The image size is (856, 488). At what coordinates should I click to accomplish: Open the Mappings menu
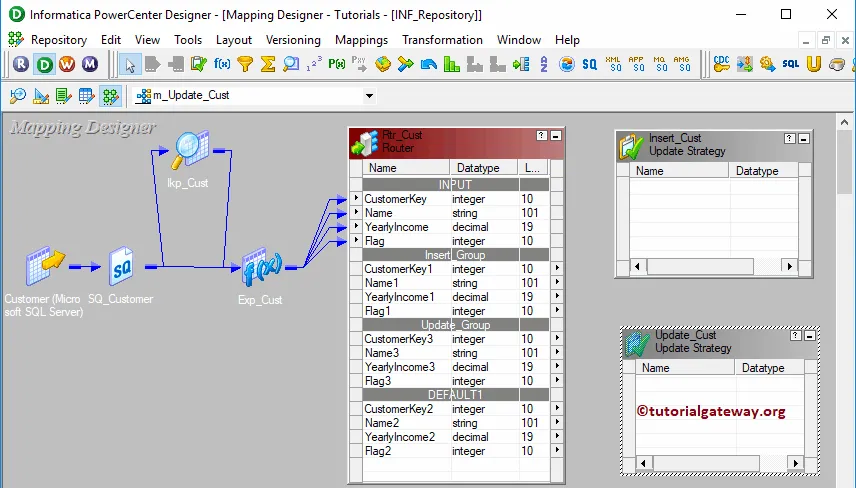click(361, 40)
